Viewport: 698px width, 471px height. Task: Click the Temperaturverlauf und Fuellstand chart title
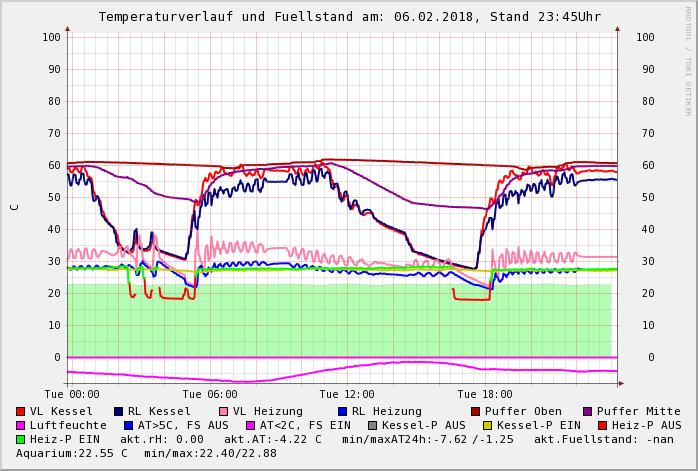pyautogui.click(x=349, y=17)
